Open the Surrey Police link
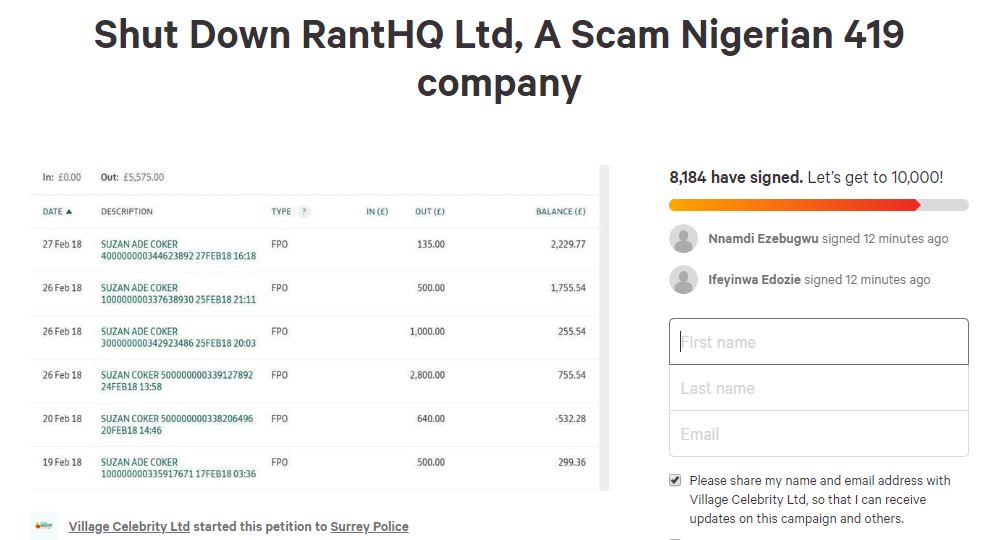The height and width of the screenshot is (540, 987). click(x=369, y=526)
